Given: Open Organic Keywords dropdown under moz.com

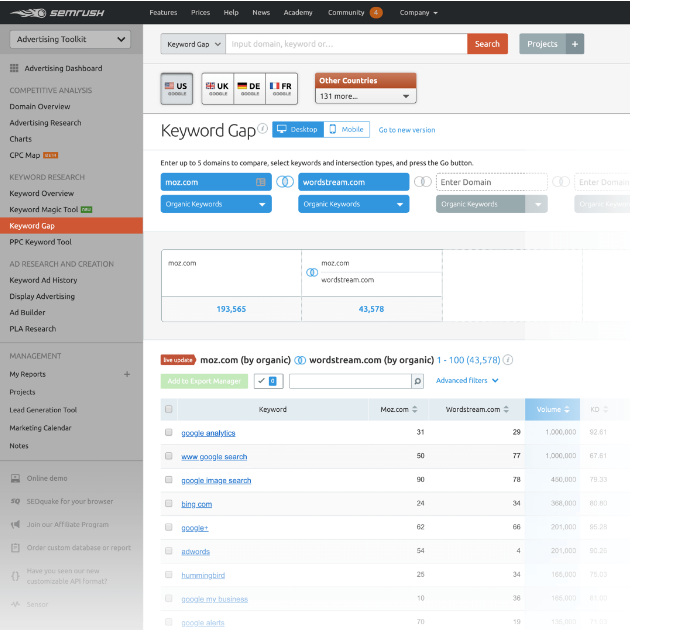Looking at the screenshot, I should tap(216, 204).
